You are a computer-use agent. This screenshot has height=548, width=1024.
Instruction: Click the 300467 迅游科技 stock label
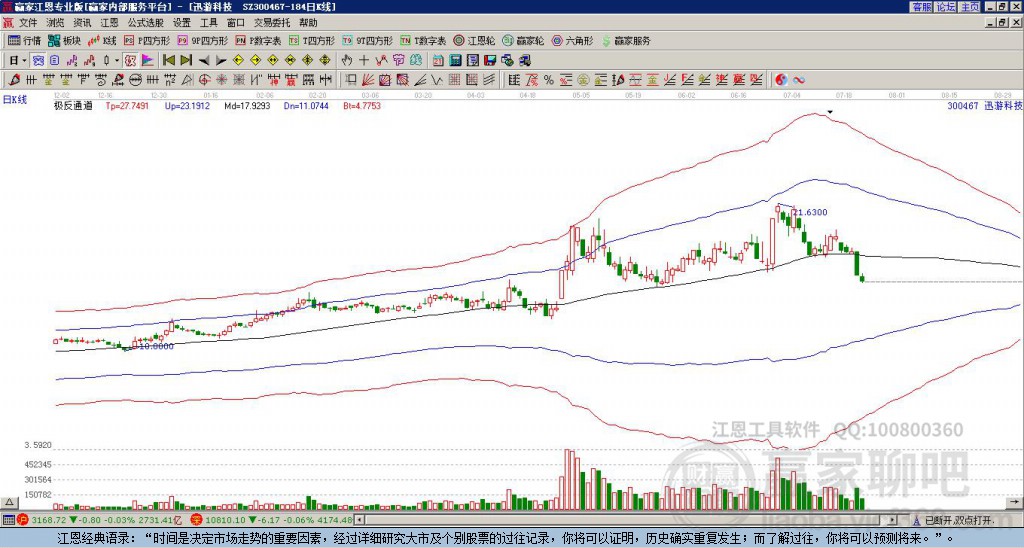(985, 105)
